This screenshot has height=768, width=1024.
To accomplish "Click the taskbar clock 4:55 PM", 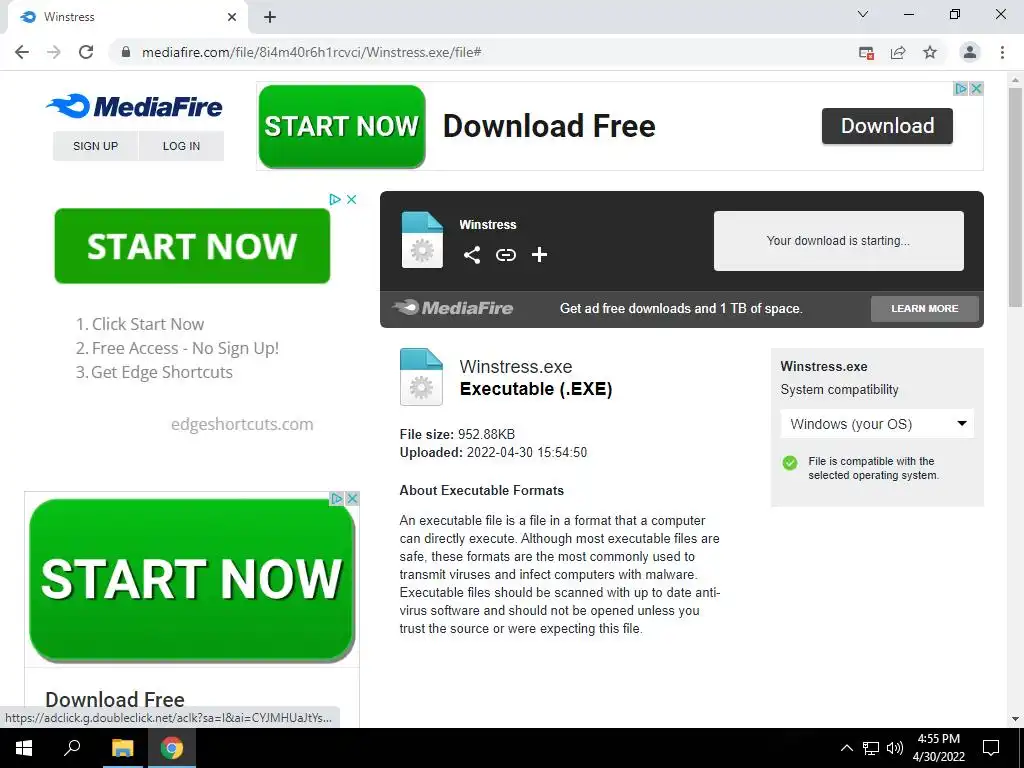I will pyautogui.click(x=938, y=748).
